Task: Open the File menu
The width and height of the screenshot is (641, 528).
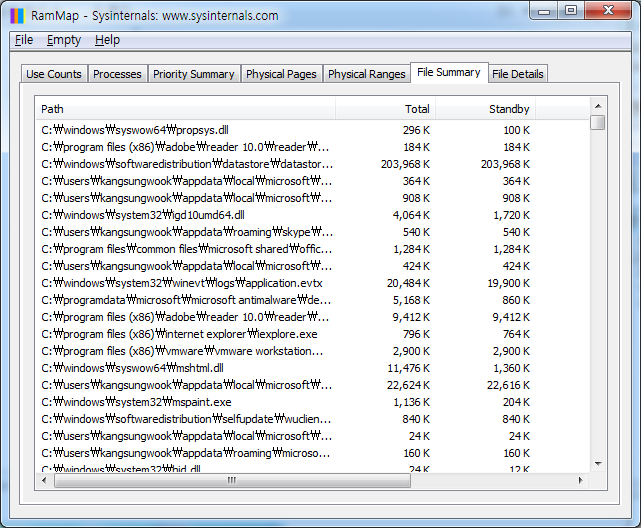Action: tap(24, 40)
